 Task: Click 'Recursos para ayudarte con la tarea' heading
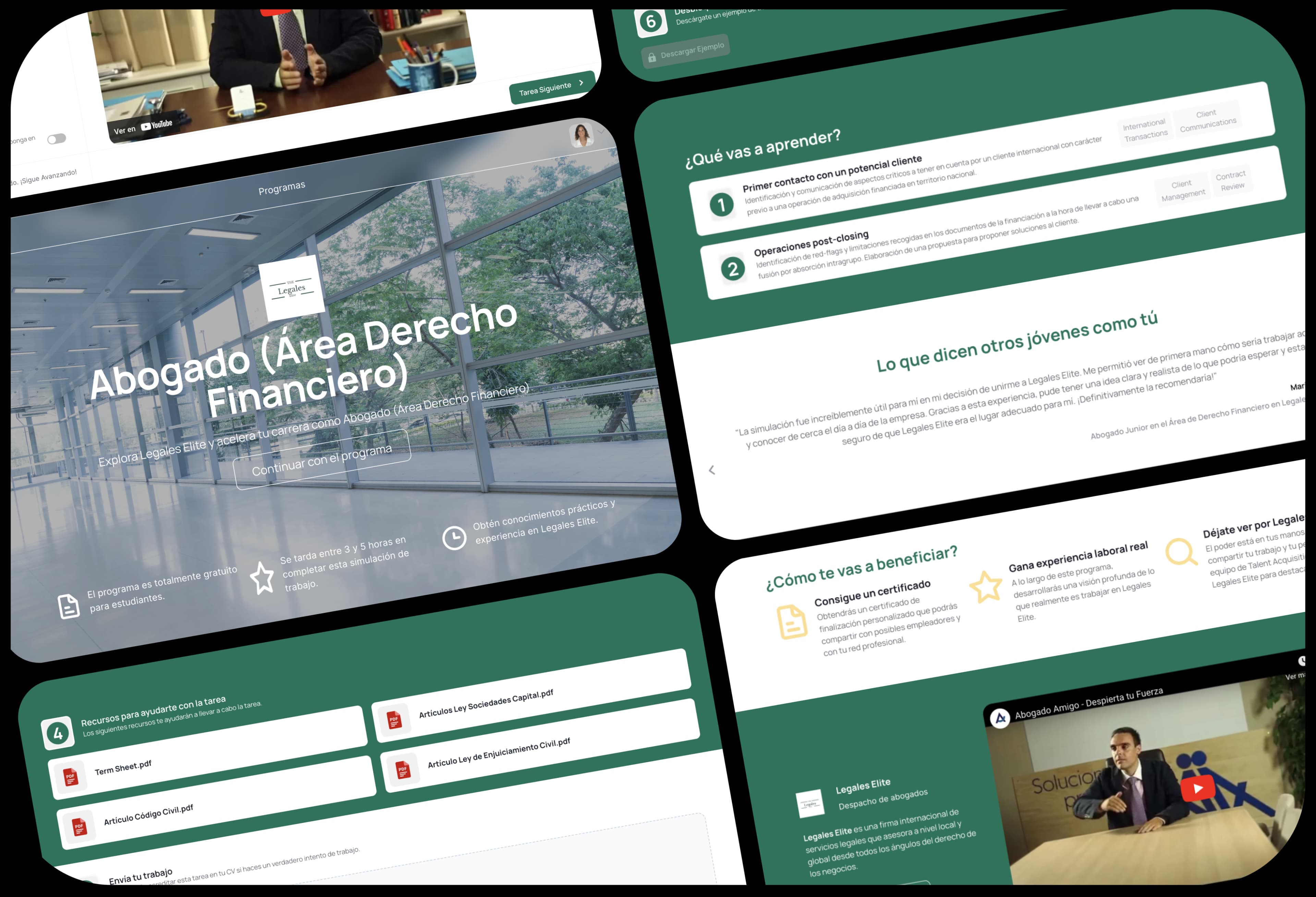[x=153, y=711]
